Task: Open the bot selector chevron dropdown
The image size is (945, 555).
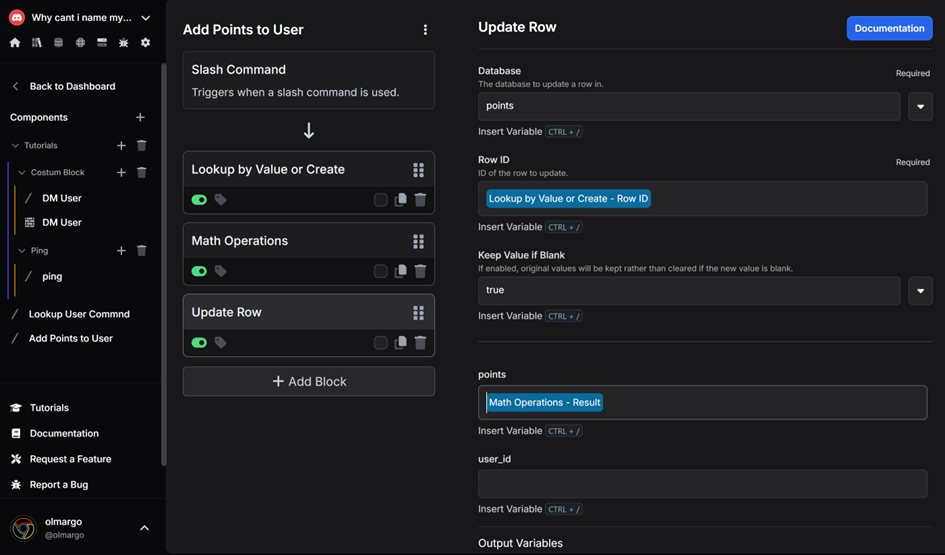Action: (145, 18)
